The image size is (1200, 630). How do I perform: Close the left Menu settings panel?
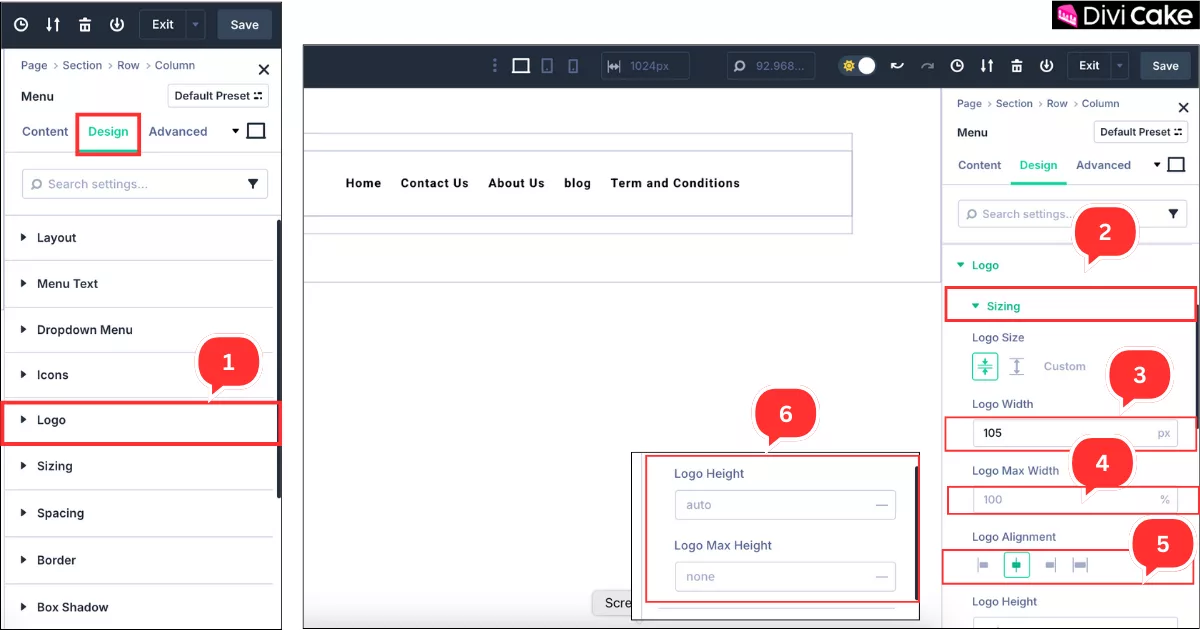tap(264, 70)
